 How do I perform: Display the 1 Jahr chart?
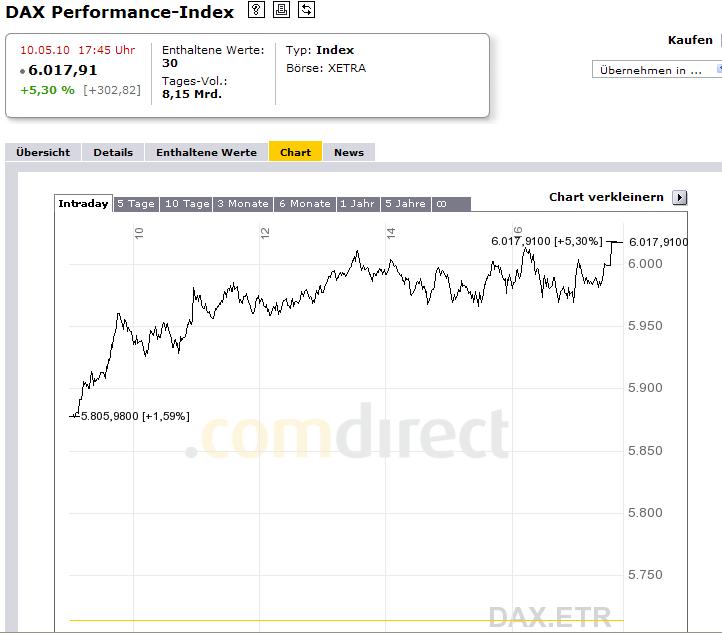(x=357, y=204)
